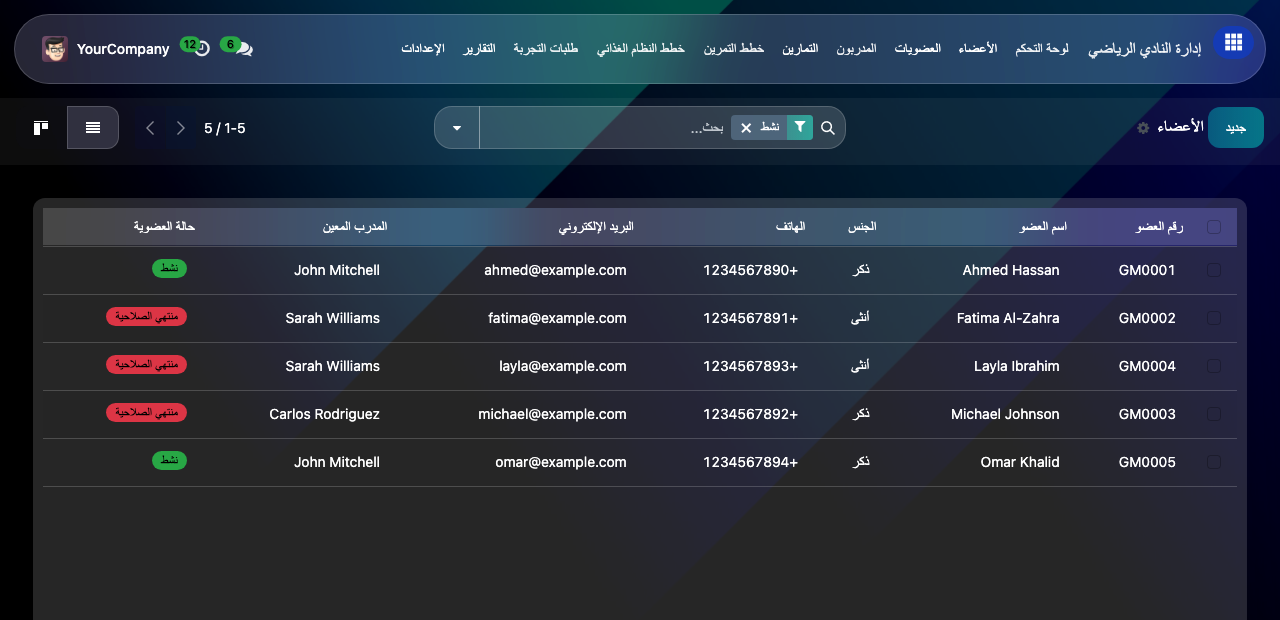Open خطط التمرين menu

(733, 48)
